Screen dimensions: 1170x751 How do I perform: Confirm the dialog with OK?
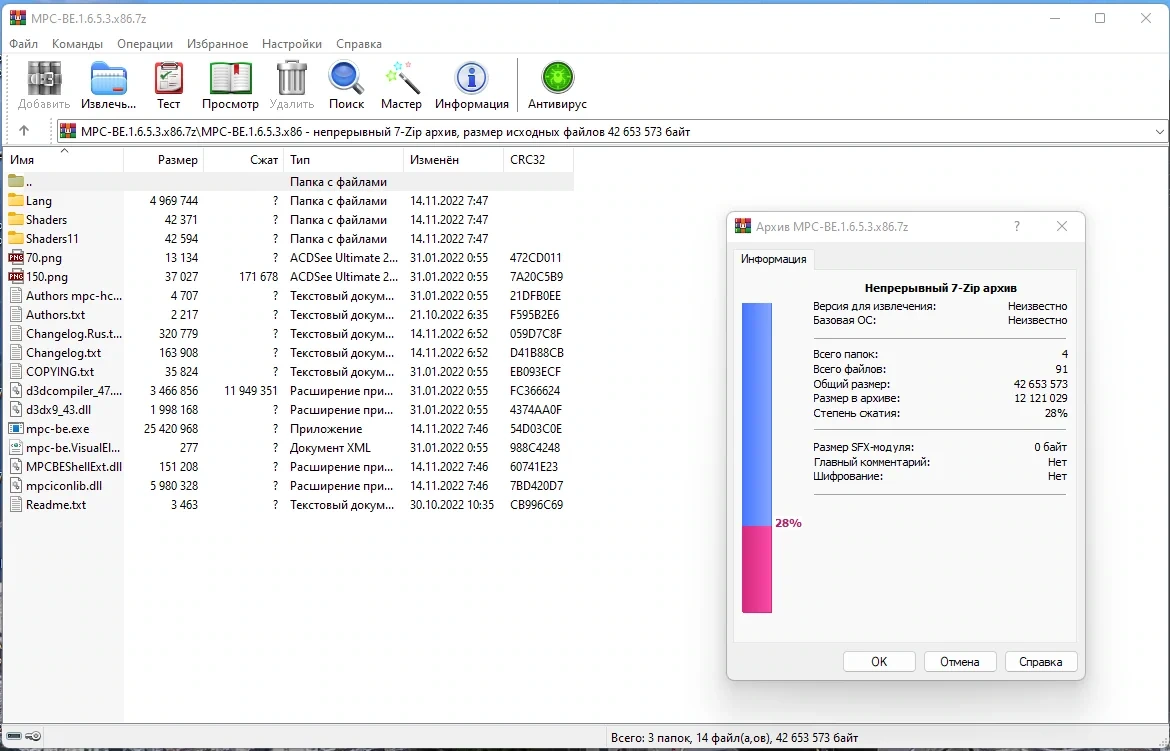coord(879,661)
